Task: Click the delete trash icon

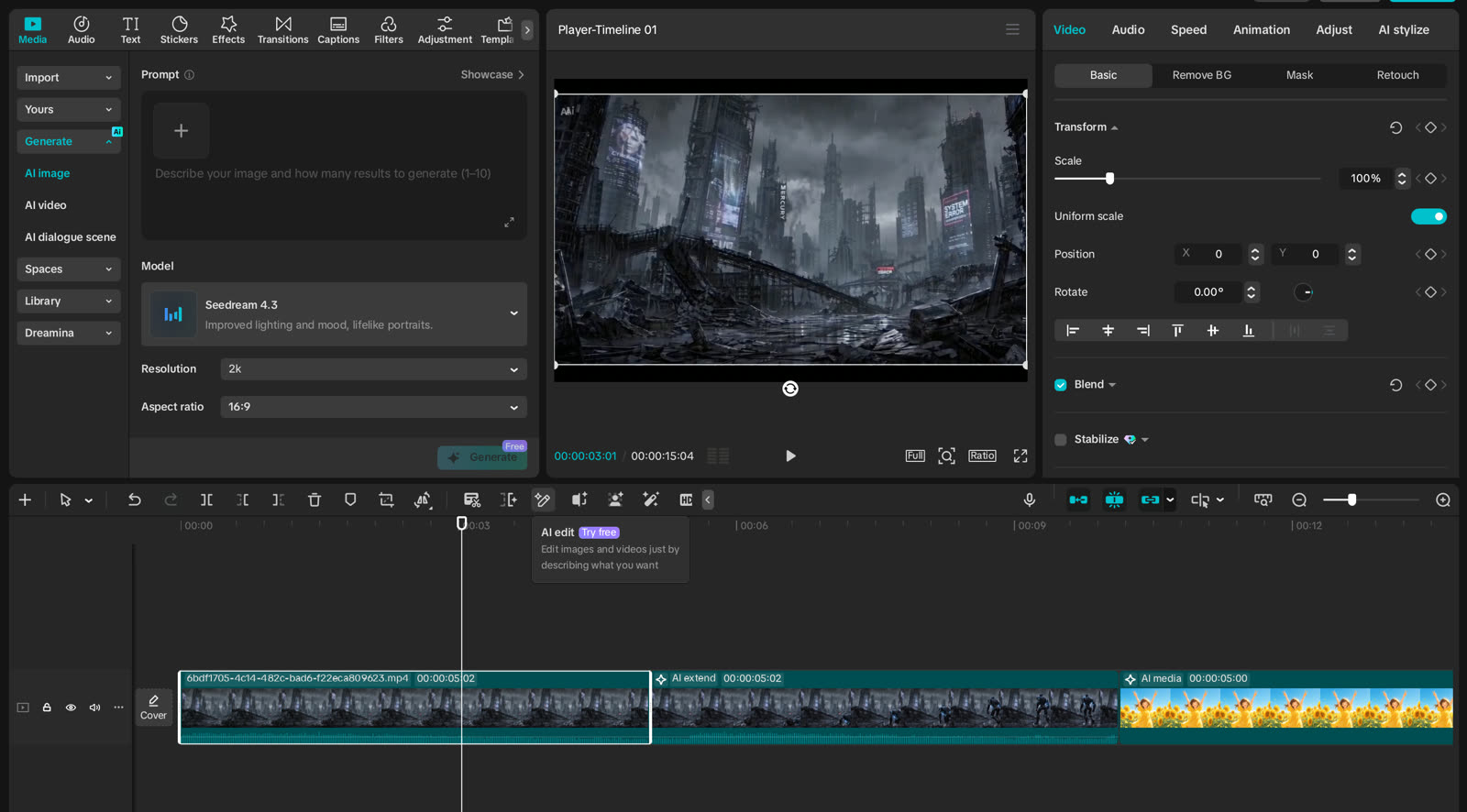Action: [314, 499]
